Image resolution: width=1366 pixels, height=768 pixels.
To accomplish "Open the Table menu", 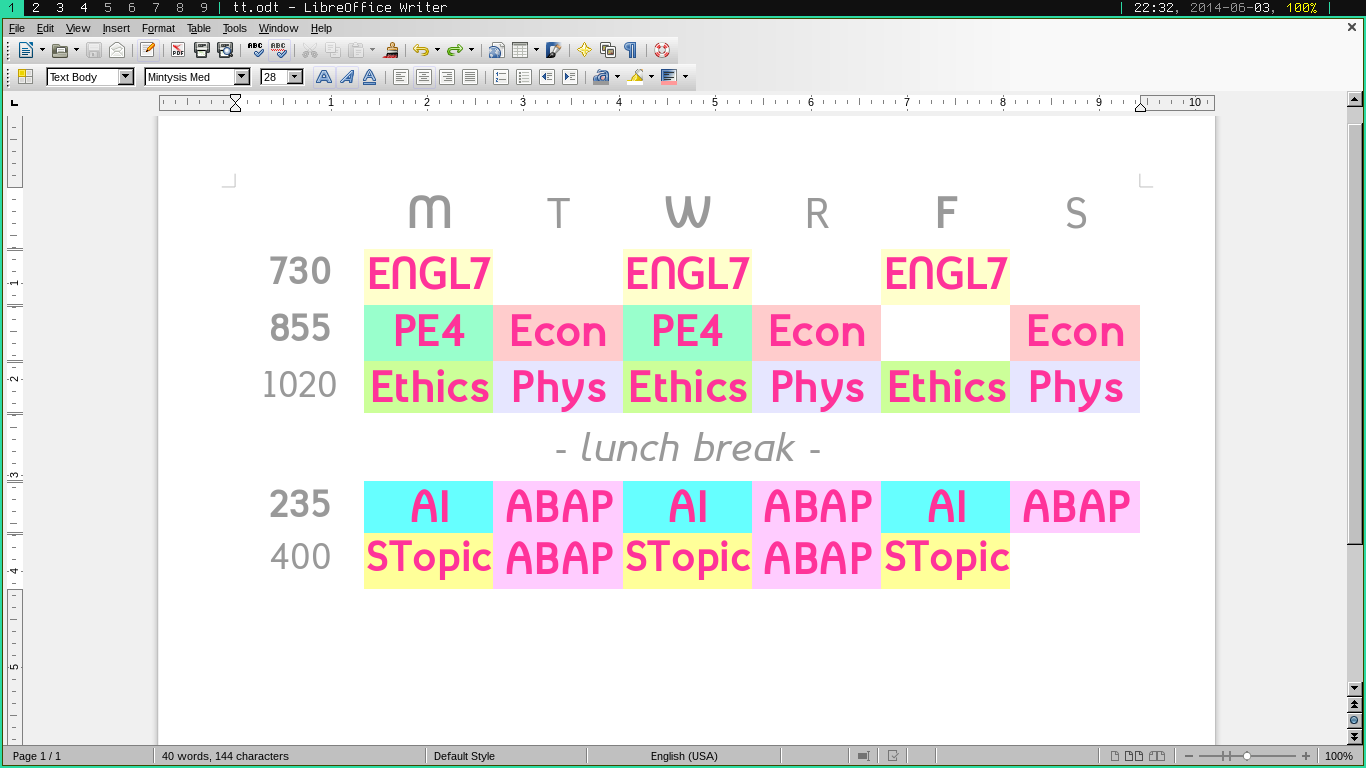I will (199, 28).
